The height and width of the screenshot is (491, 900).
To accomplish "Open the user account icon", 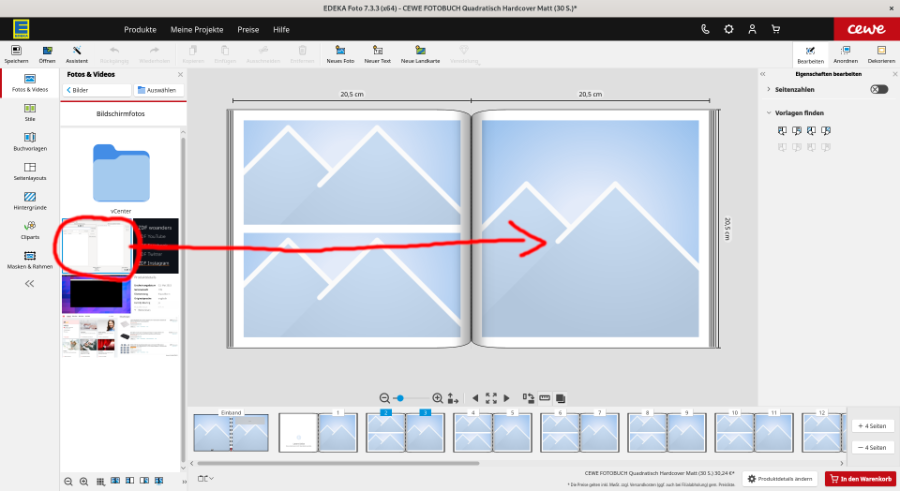I will tap(752, 29).
